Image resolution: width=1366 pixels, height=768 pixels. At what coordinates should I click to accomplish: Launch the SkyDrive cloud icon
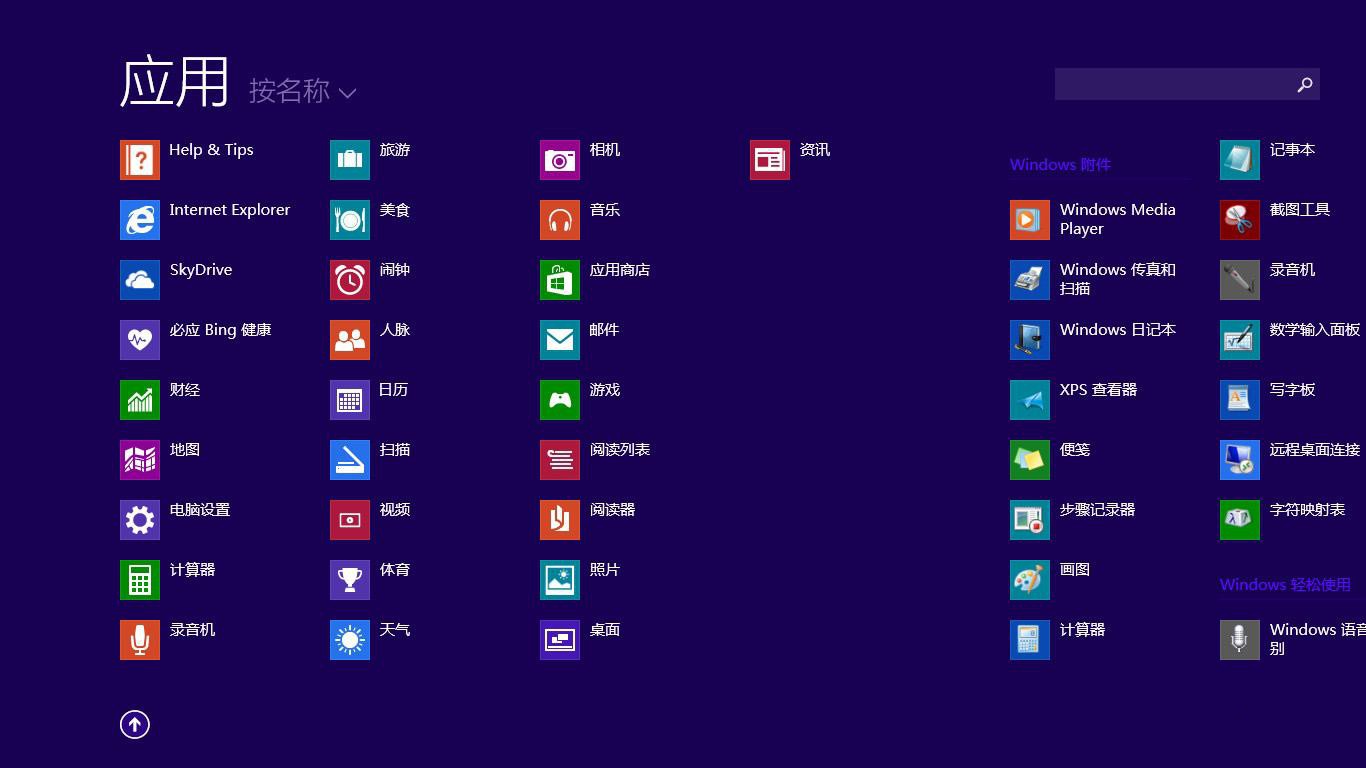pos(140,280)
